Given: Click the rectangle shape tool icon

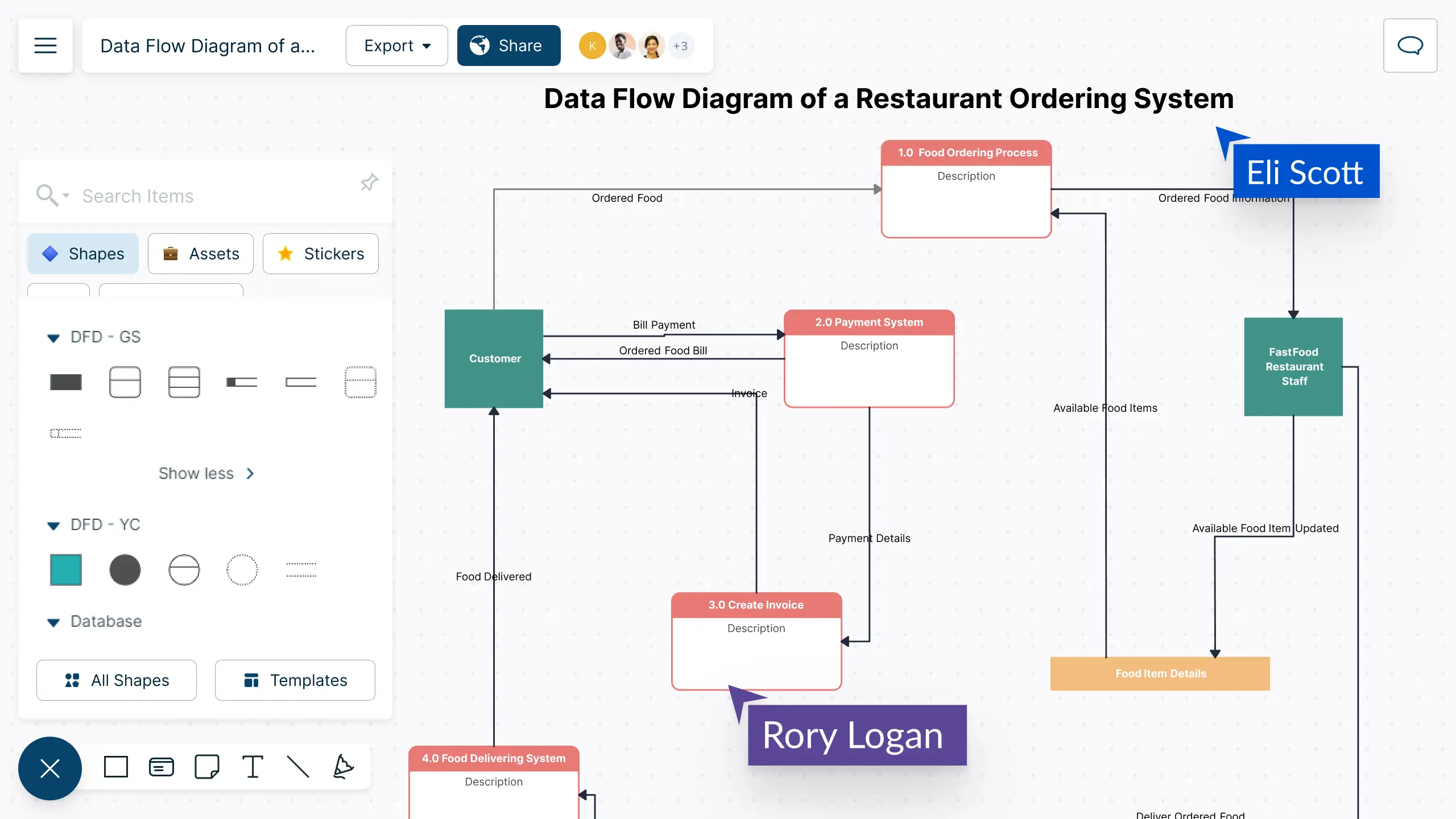Looking at the screenshot, I should [116, 767].
